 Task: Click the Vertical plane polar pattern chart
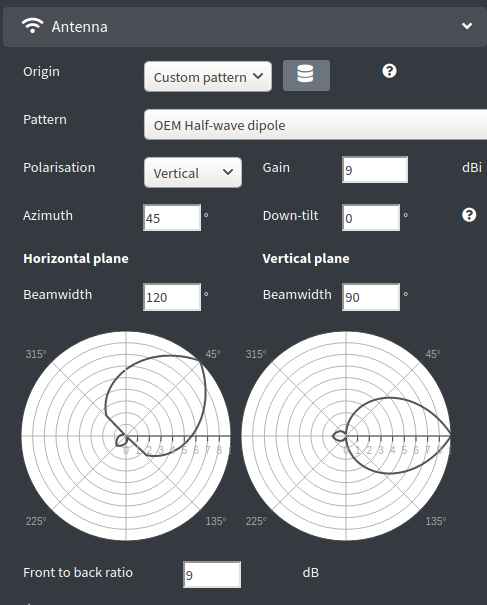click(x=346, y=436)
